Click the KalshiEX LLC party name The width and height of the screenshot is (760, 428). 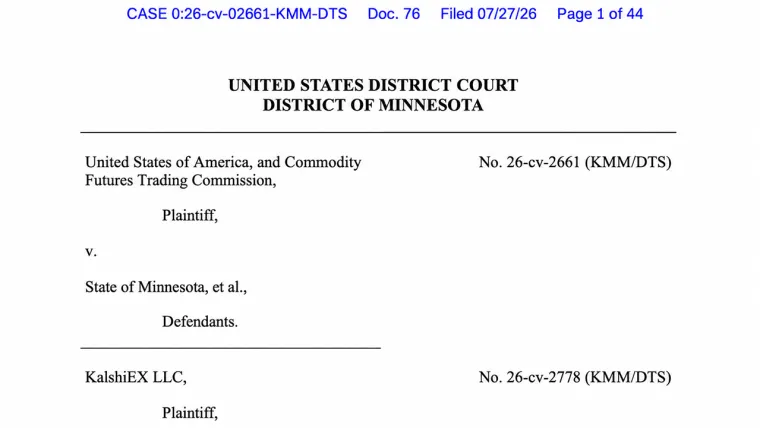pos(136,377)
